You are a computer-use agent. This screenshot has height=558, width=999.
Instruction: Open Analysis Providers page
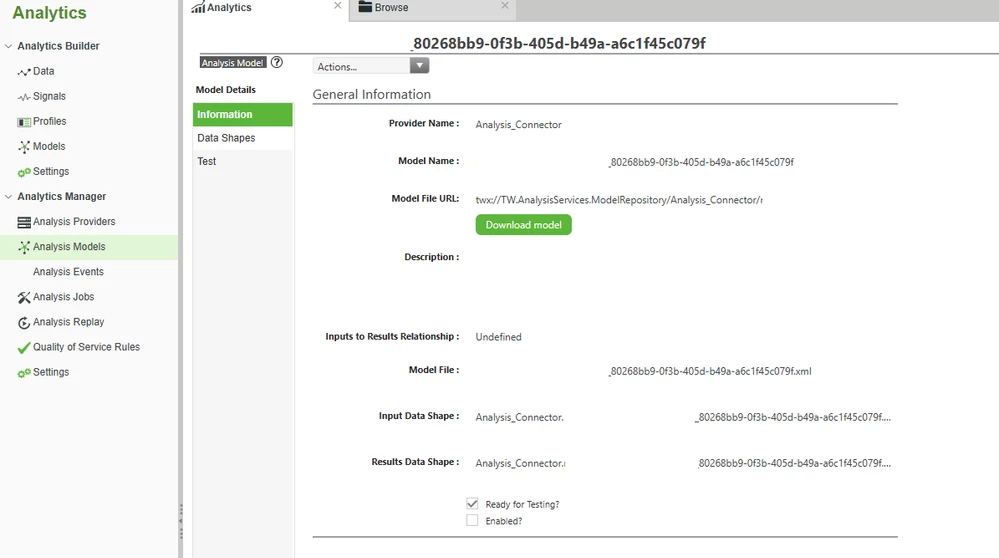point(74,222)
